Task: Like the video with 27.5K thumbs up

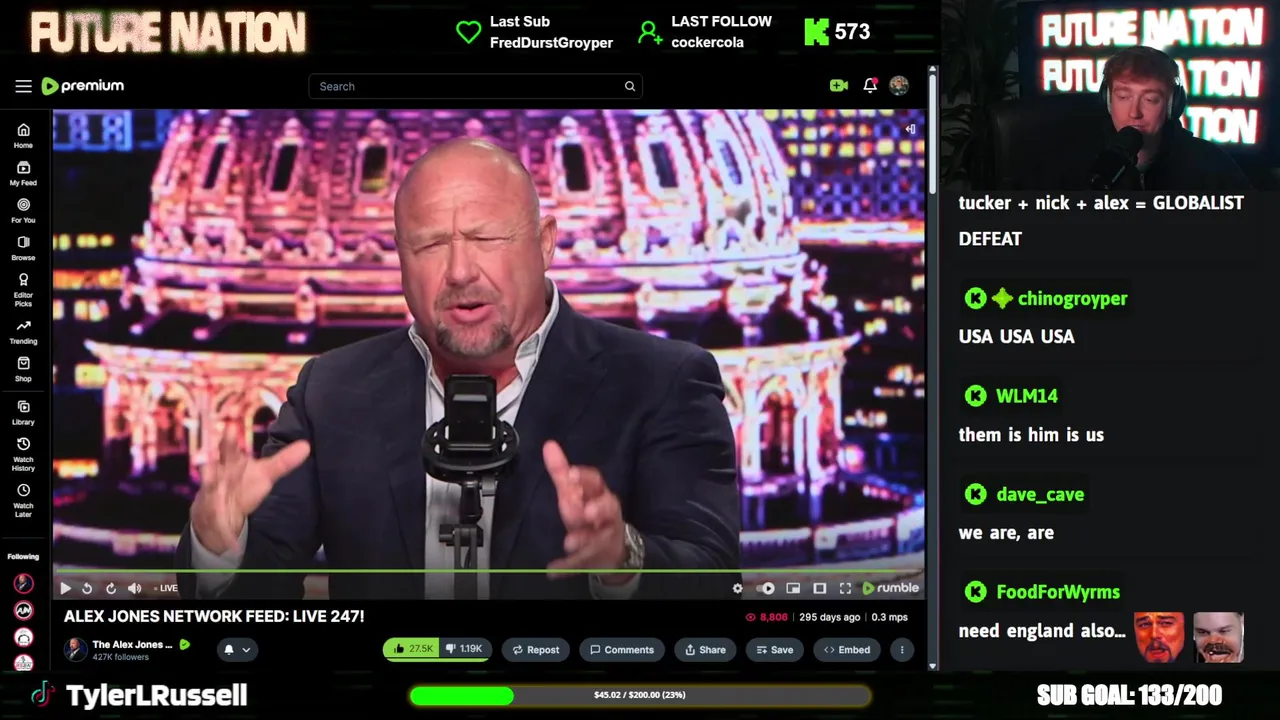Action: coord(413,650)
